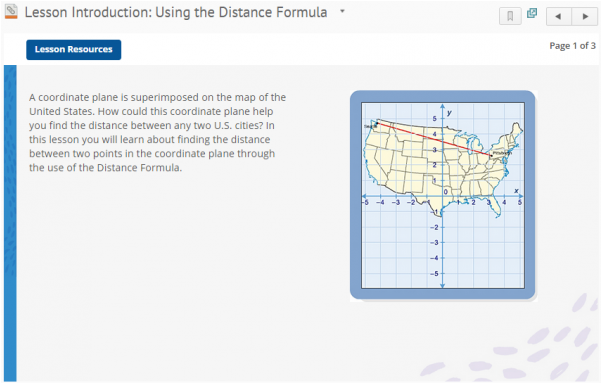Click the lesson document icon beside title
The height and width of the screenshot is (383, 601).
pos(11,12)
